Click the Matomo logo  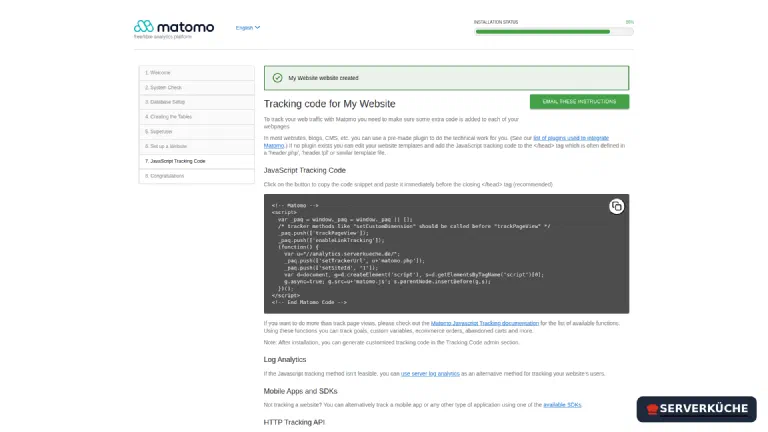tap(174, 26)
